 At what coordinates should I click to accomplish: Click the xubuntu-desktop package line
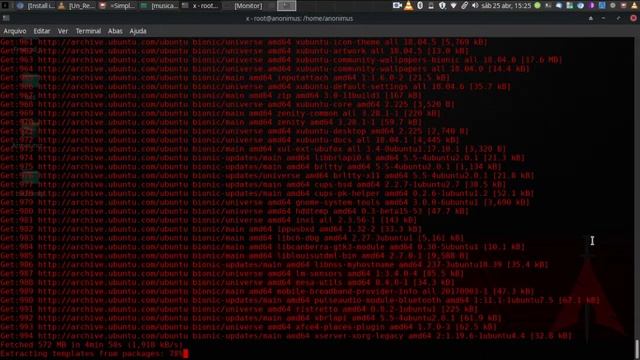[x=234, y=131]
